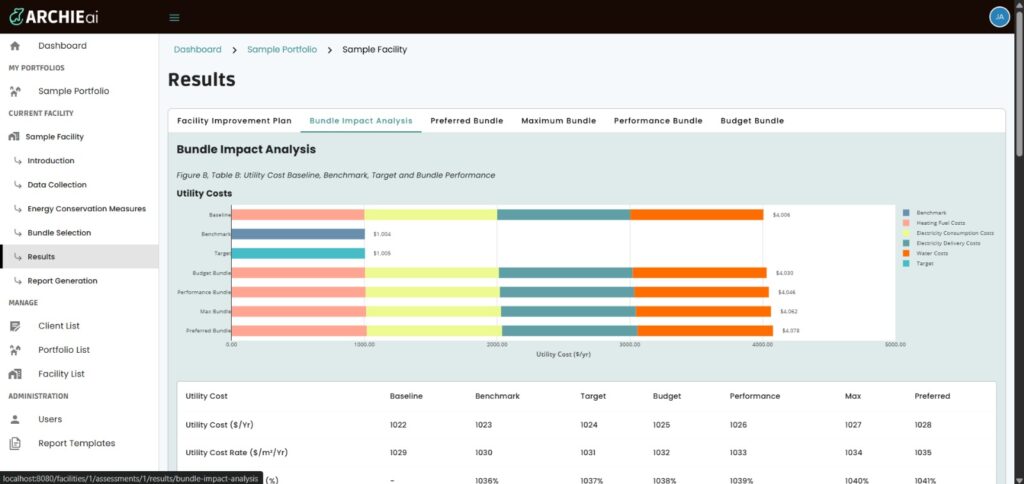Click the Dashboard breadcrumb link
Viewport: 1024px width, 484px height.
tap(198, 49)
